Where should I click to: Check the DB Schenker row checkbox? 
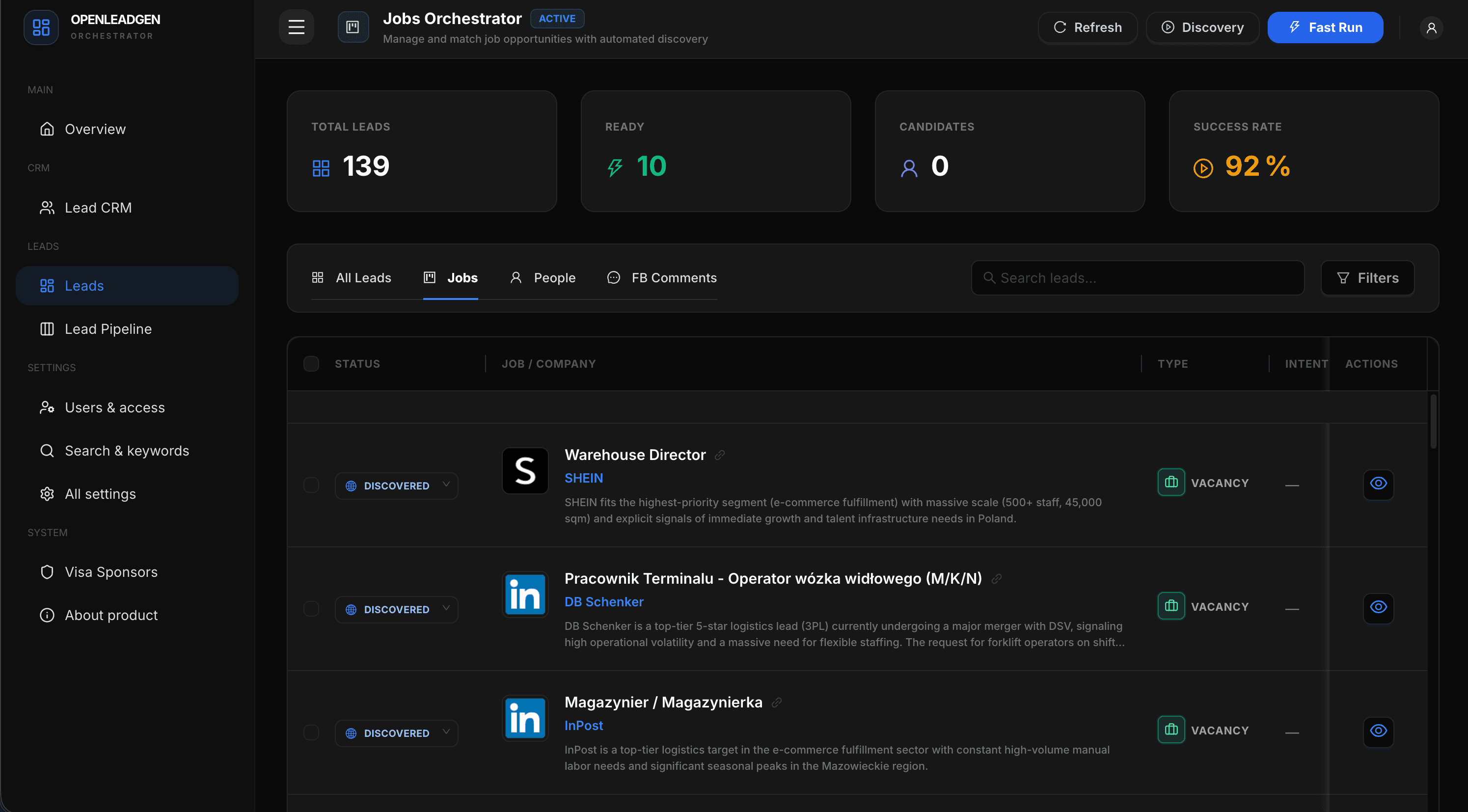311,609
